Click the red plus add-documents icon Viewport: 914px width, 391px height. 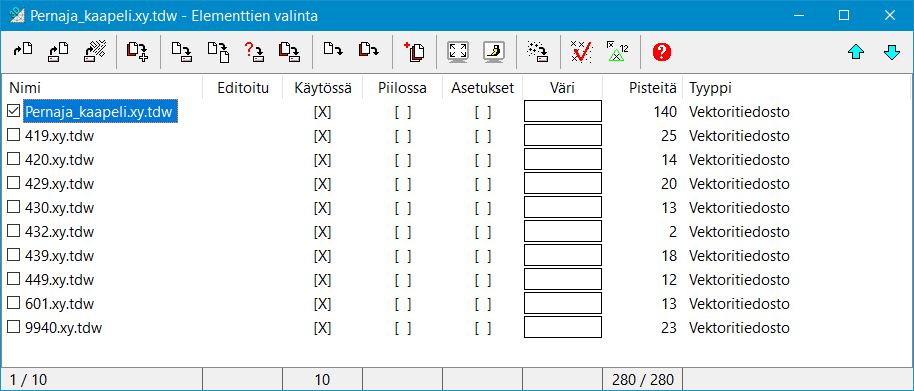414,52
